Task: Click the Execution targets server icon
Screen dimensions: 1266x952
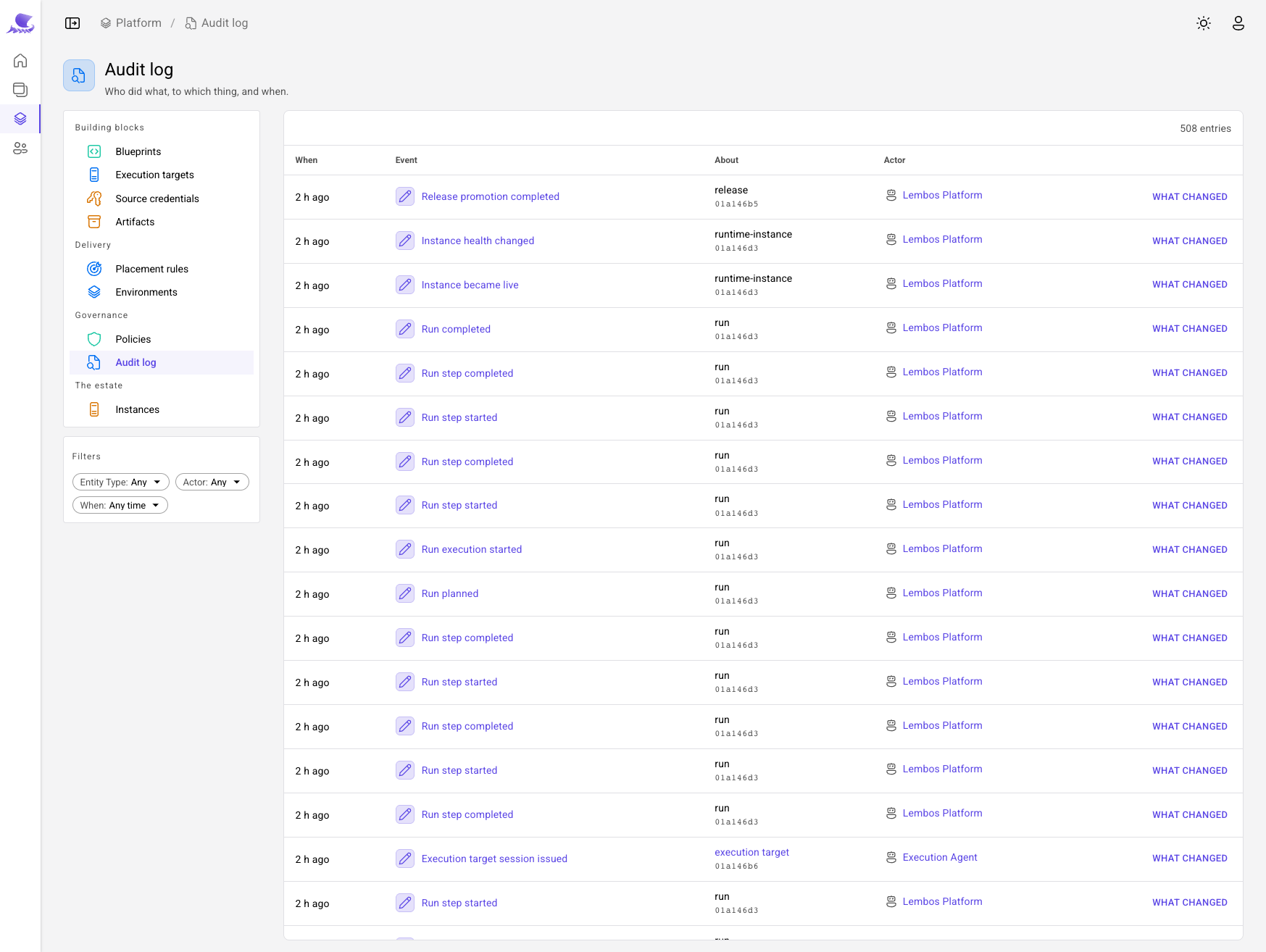Action: pyautogui.click(x=94, y=175)
